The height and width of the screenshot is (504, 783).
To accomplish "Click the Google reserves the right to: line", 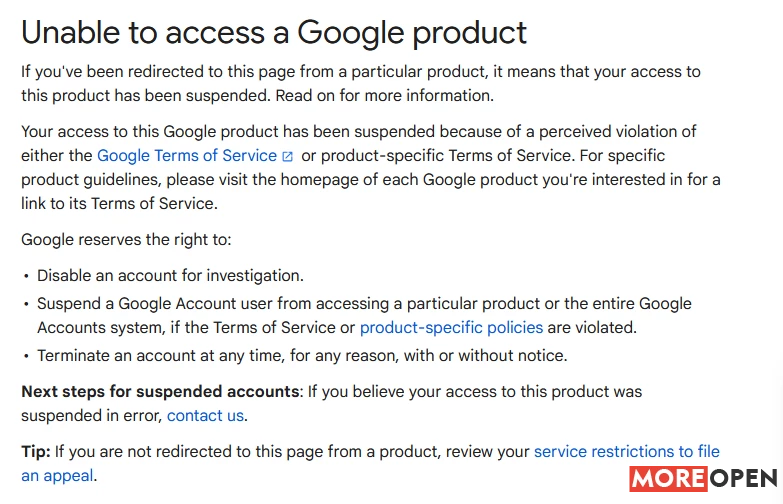I will (x=126, y=240).
